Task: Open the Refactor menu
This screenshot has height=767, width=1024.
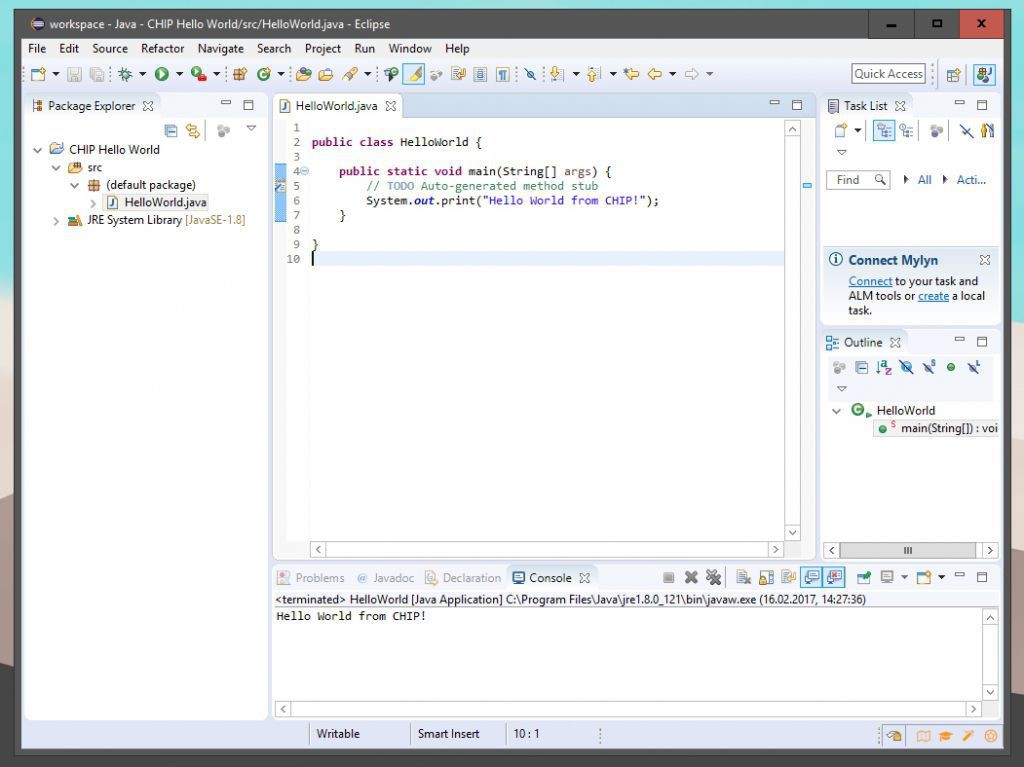Action: tap(162, 48)
